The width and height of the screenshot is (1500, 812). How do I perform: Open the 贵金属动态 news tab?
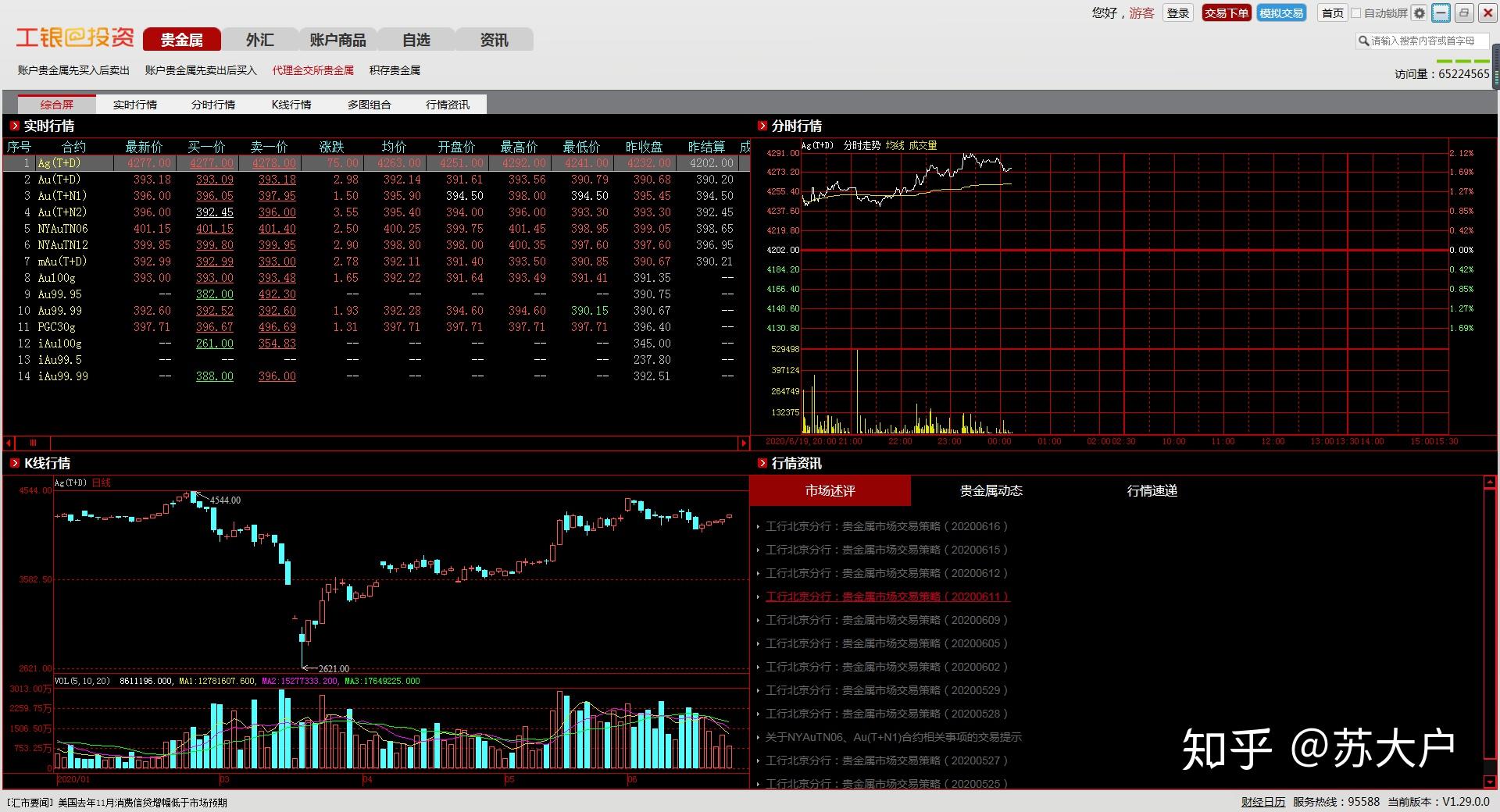(991, 491)
